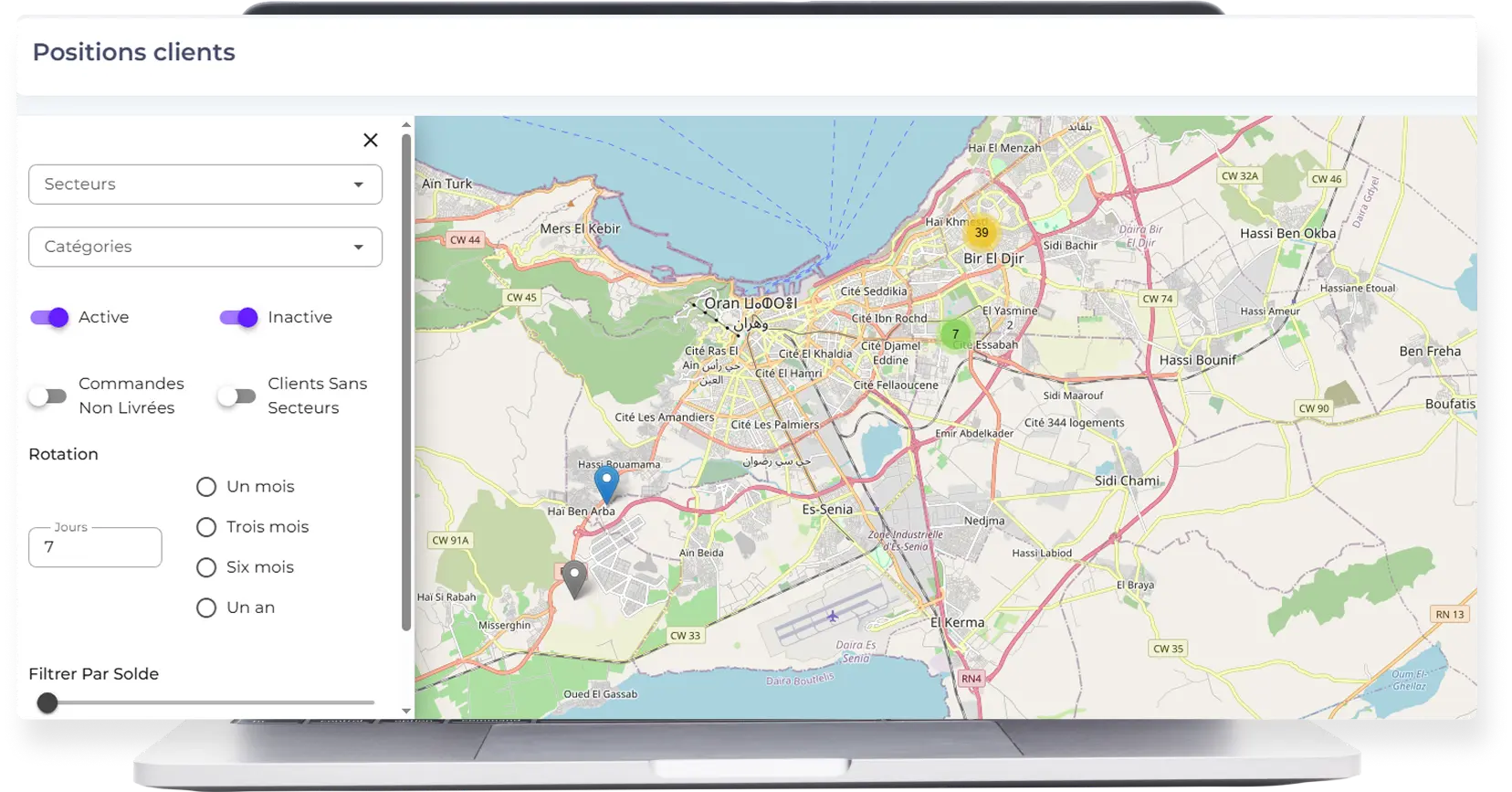Click the Misserghin map label
Screen dimensions: 1512x792
click(x=504, y=625)
